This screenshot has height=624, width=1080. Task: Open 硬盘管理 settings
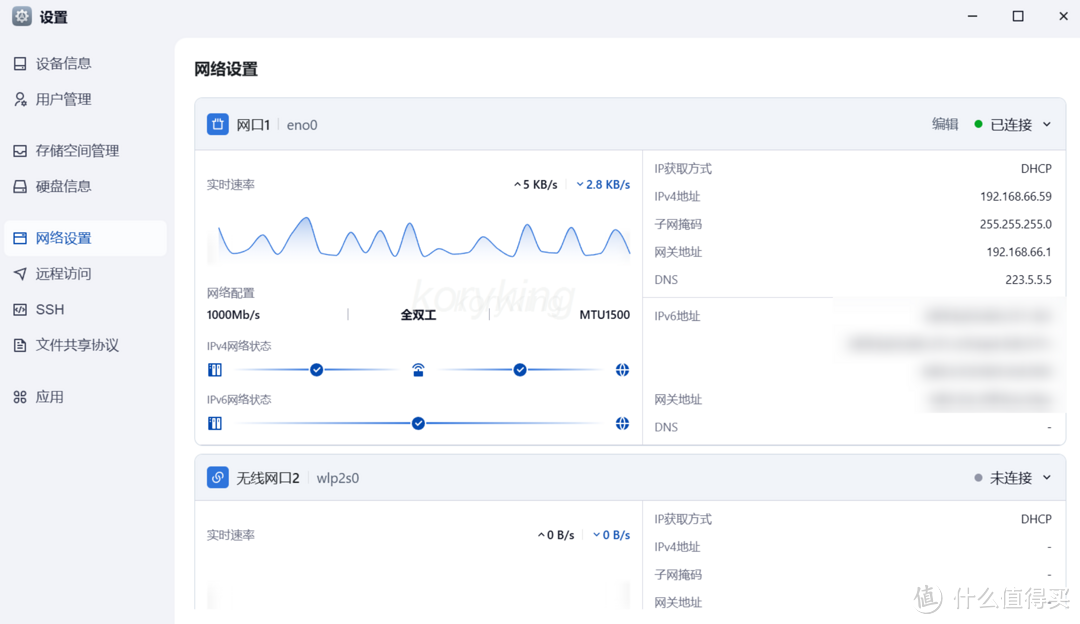tap(63, 186)
